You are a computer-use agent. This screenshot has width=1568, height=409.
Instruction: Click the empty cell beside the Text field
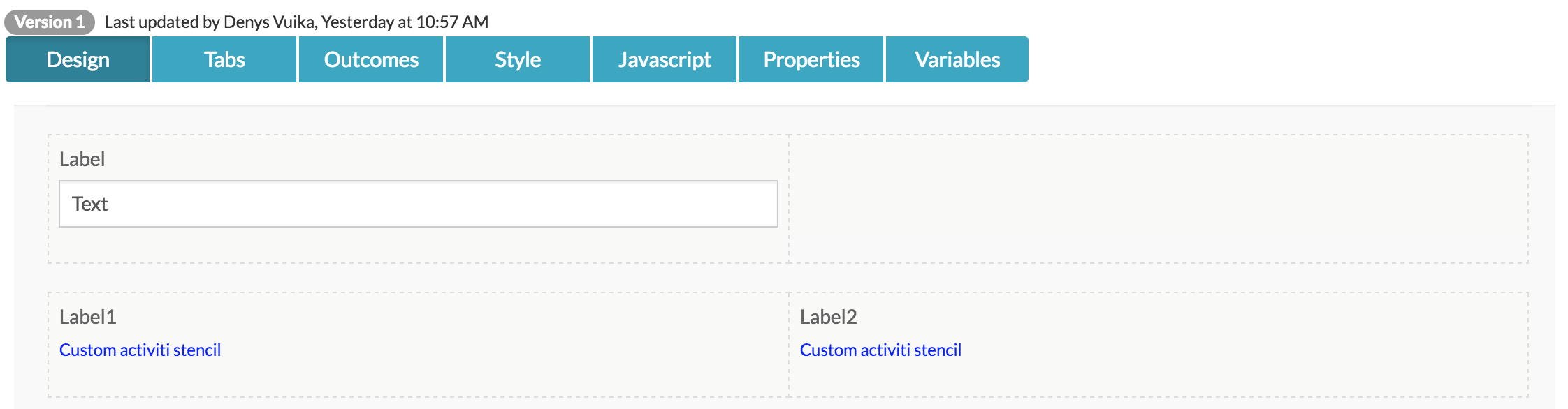pos(1159,199)
